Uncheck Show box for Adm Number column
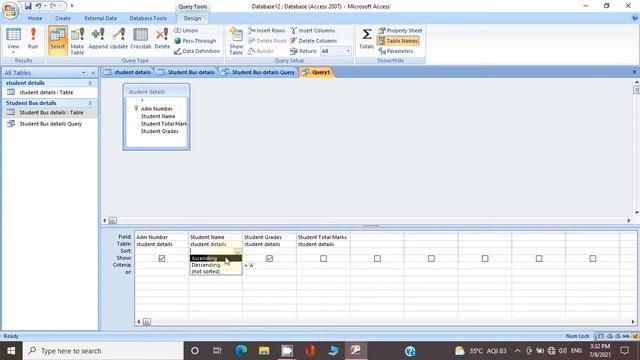The width and height of the screenshot is (640, 360). tap(162, 258)
